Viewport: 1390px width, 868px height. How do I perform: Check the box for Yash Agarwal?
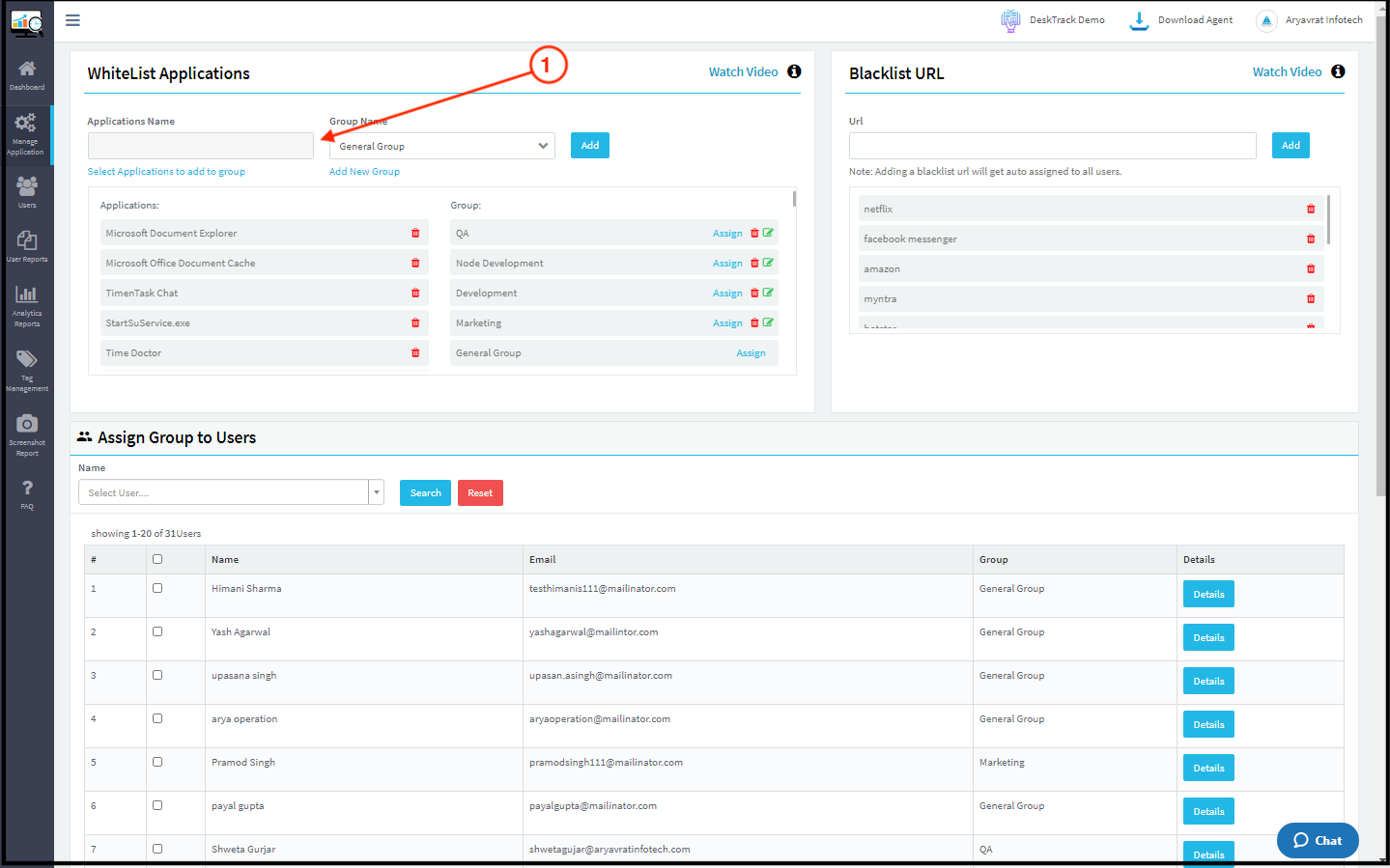pyautogui.click(x=157, y=631)
